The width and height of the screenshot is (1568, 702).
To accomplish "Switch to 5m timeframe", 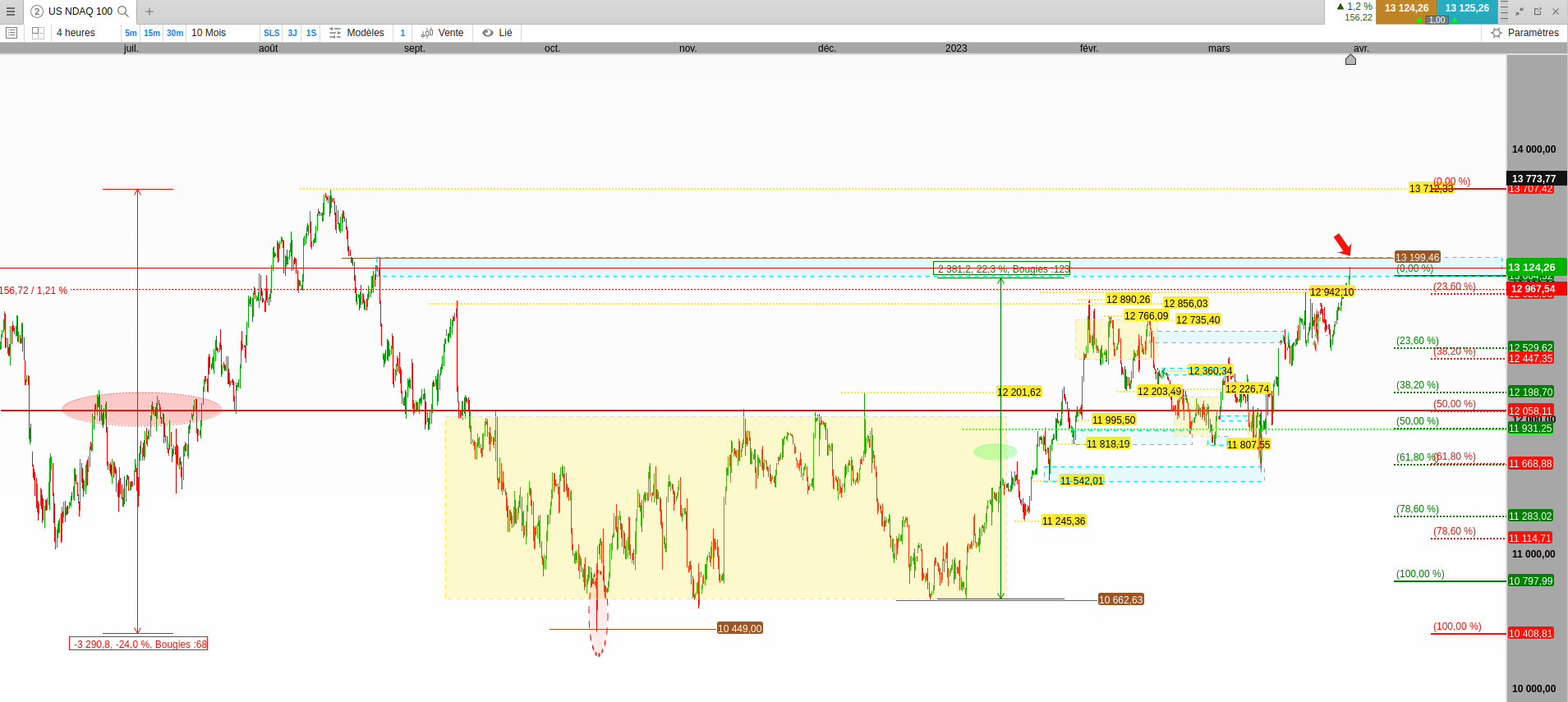I will tap(131, 33).
